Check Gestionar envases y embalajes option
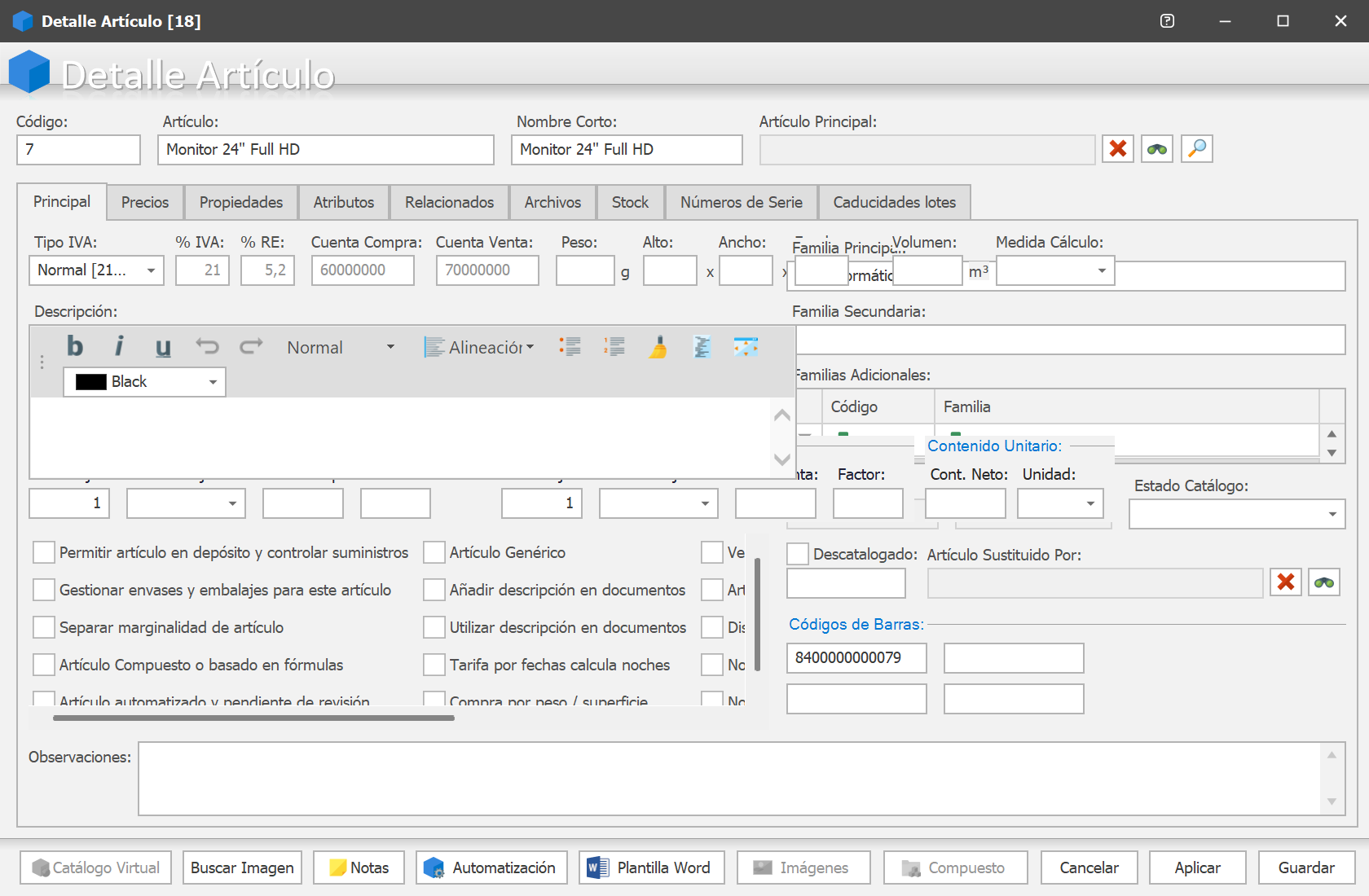The image size is (1369, 896). coord(44,590)
